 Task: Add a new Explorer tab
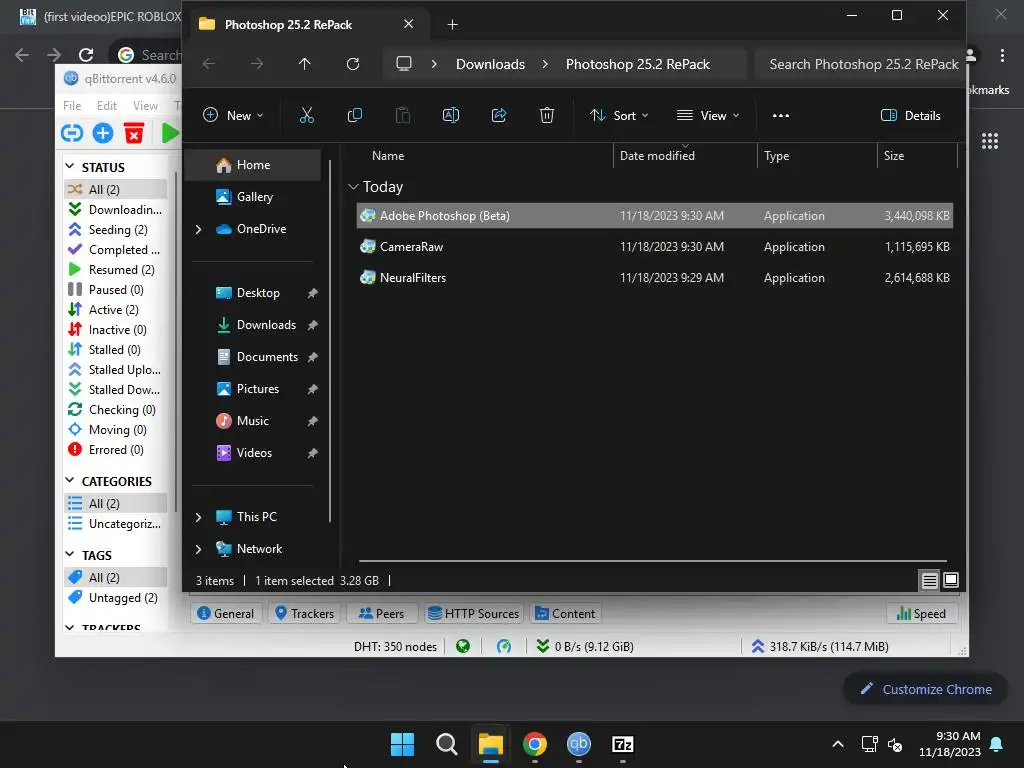452,25
